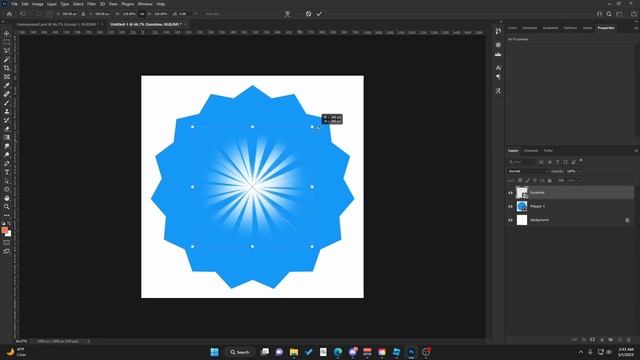Open the layer filter Kind dropdown
This screenshot has width=640, height=360.
[x=522, y=162]
